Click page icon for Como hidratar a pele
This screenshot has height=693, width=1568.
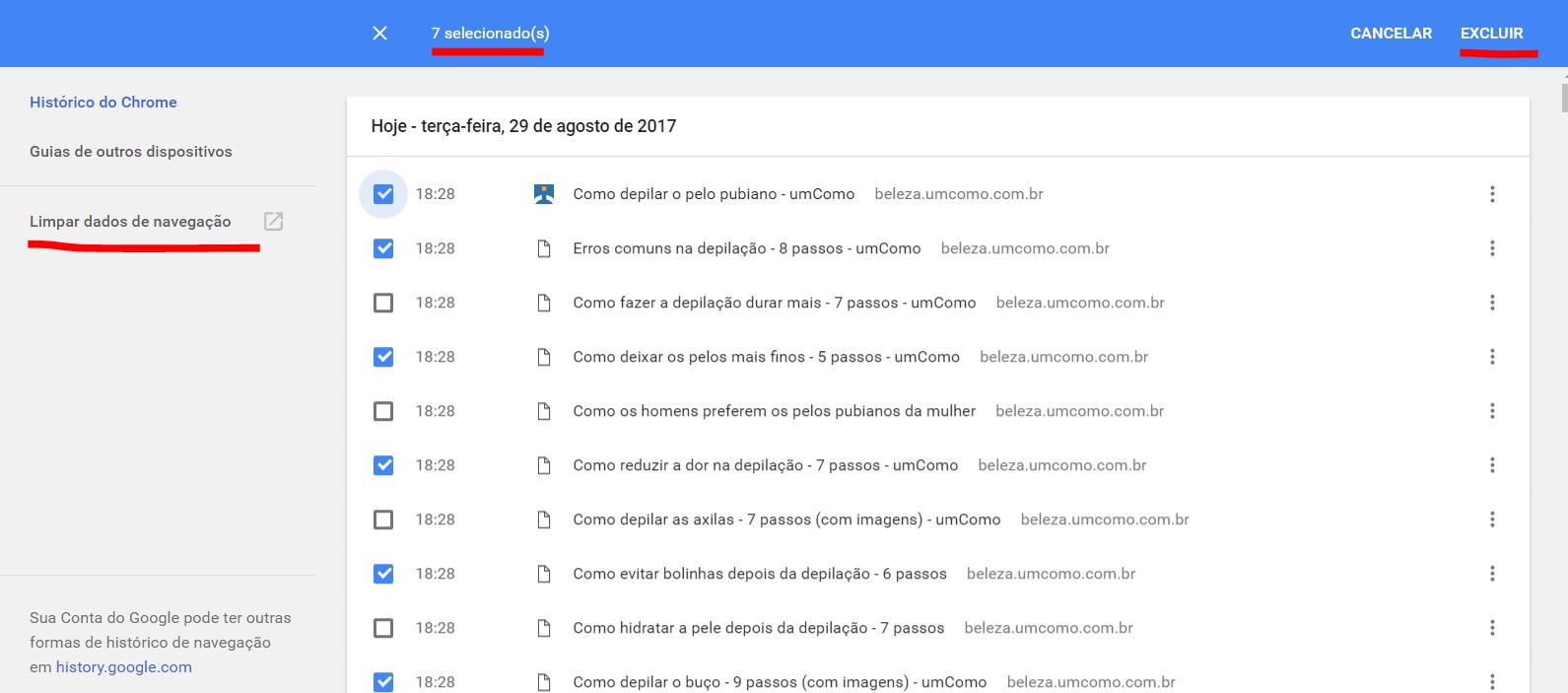pos(543,628)
